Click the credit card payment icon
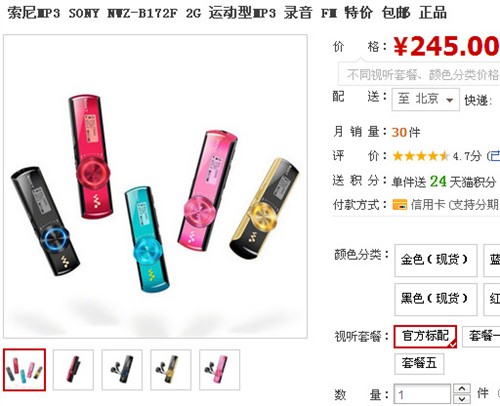500x406 pixels. [x=400, y=204]
